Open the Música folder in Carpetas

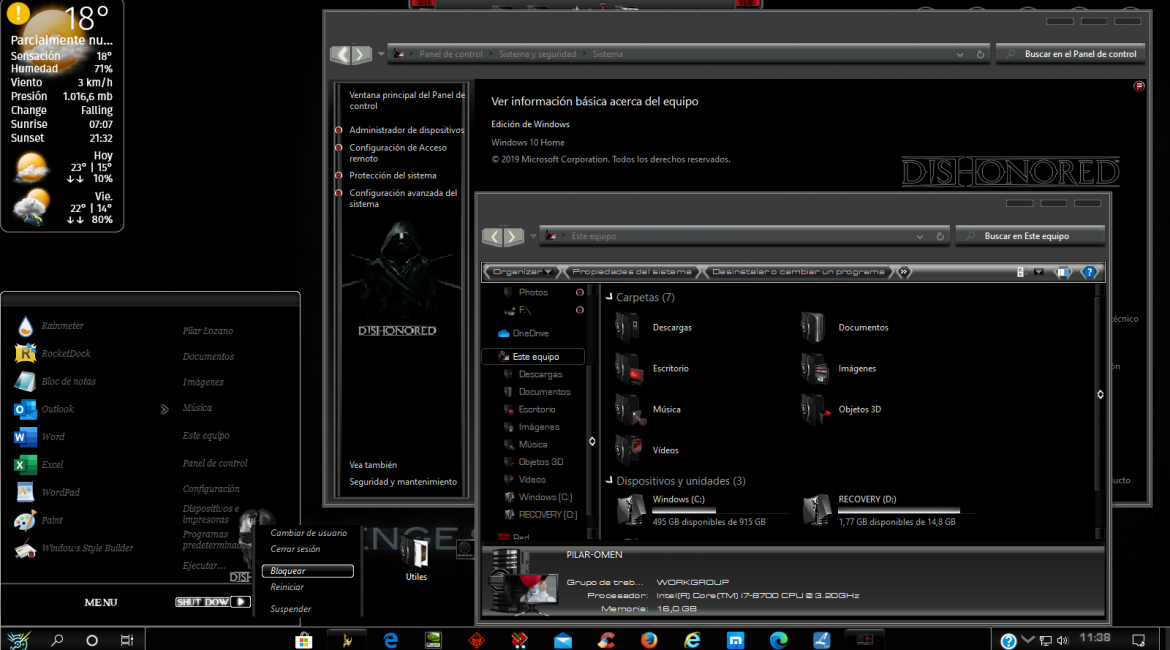pyautogui.click(x=648, y=410)
